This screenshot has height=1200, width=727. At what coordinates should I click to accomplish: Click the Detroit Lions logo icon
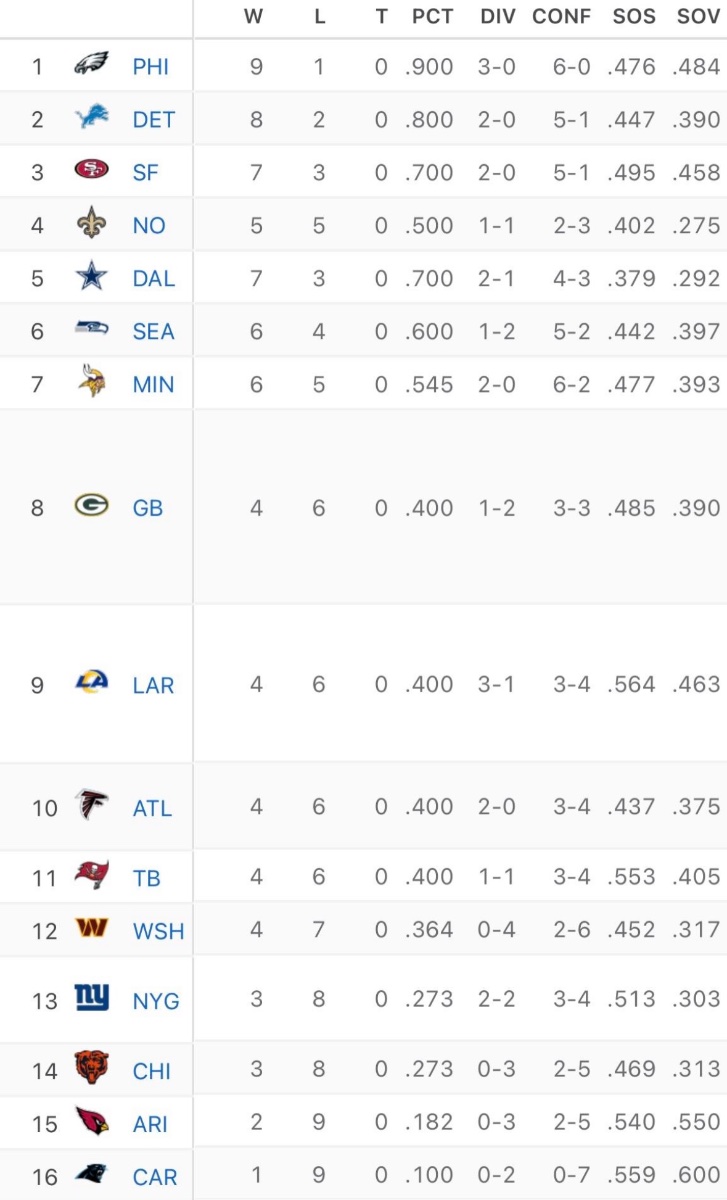pos(91,119)
